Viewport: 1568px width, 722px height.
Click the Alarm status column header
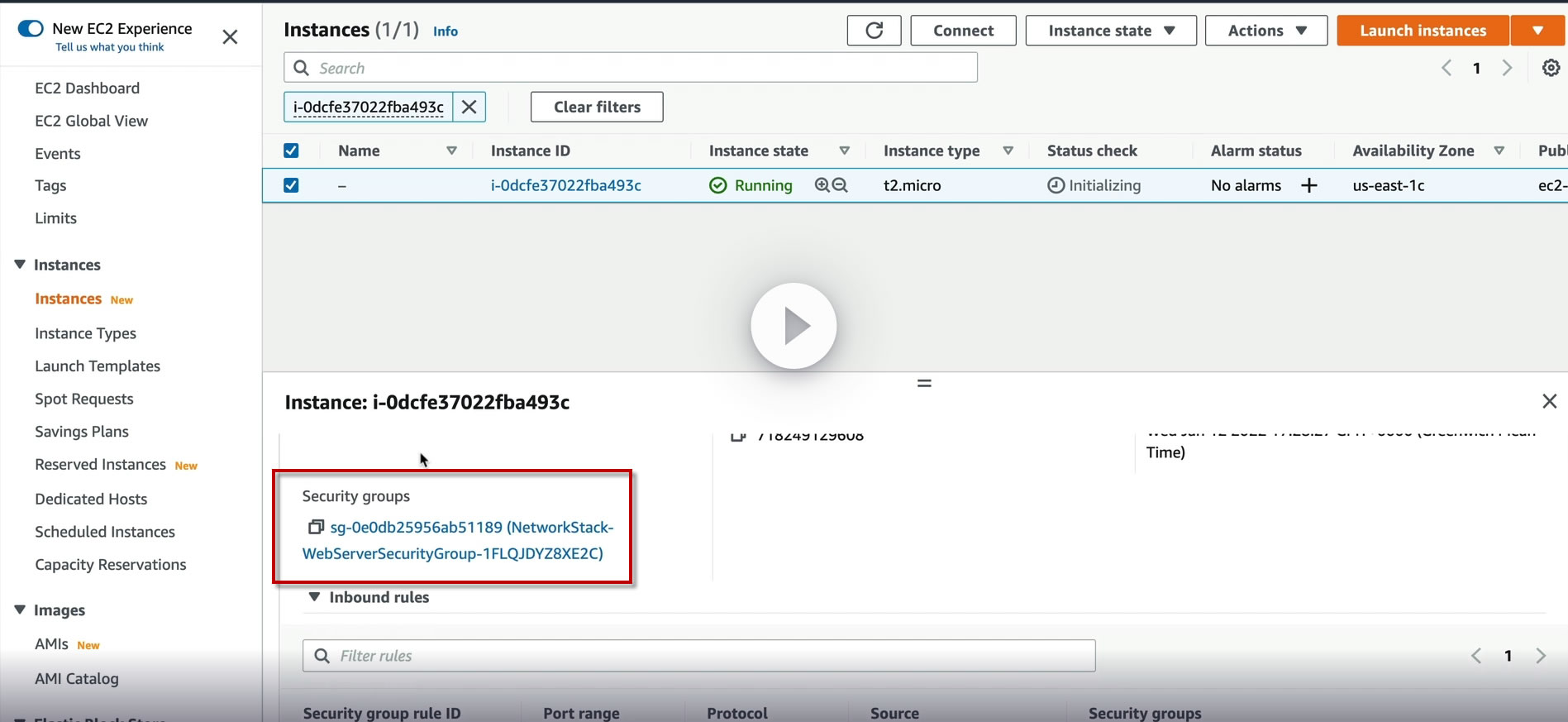(x=1256, y=151)
